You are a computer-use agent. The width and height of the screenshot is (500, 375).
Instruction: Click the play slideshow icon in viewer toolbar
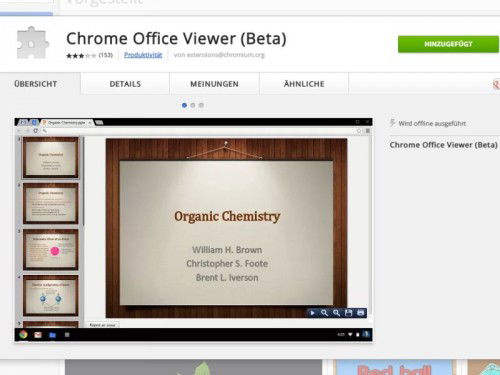[312, 313]
